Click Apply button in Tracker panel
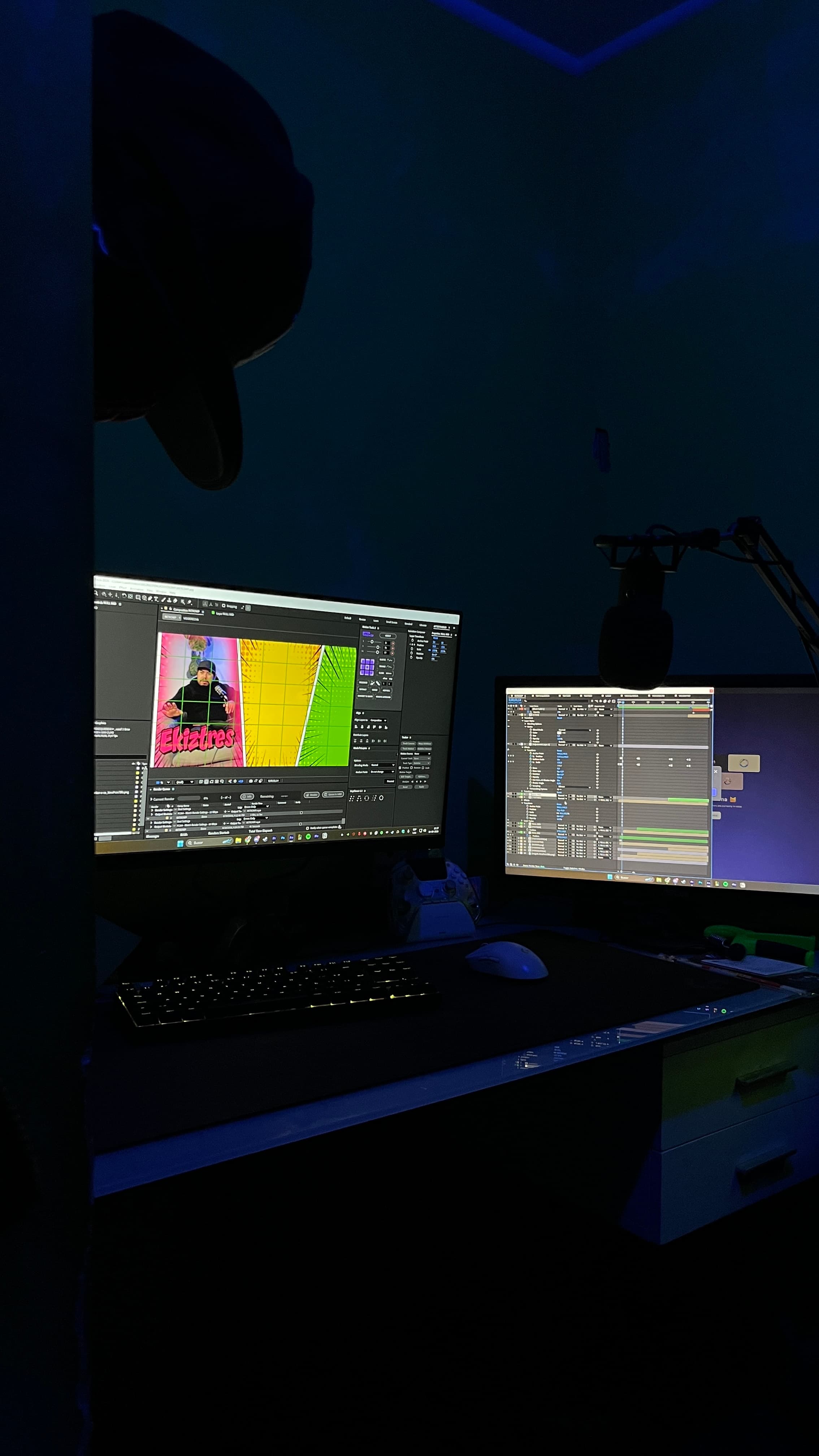This screenshot has width=819, height=1456. [x=422, y=787]
